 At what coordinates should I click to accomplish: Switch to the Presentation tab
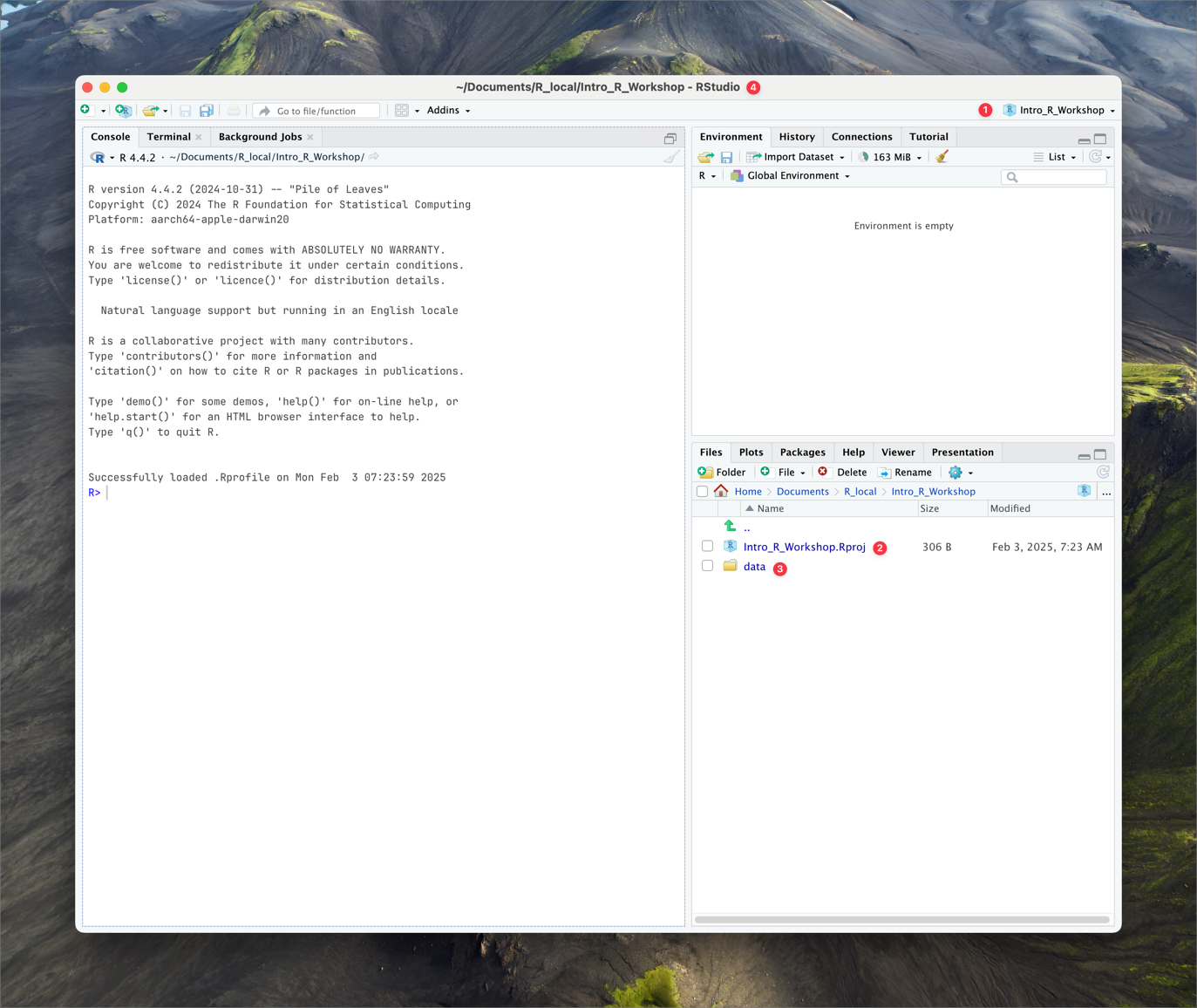tap(962, 453)
